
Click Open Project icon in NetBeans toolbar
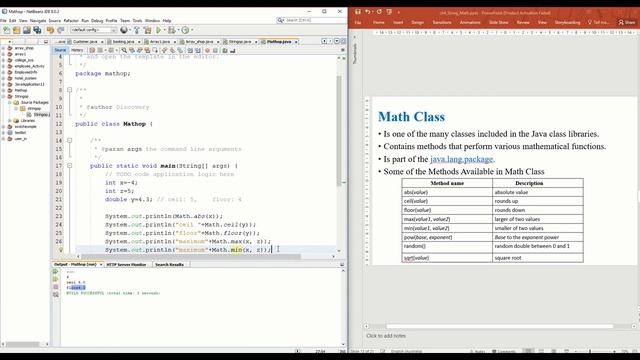click(x=27, y=30)
